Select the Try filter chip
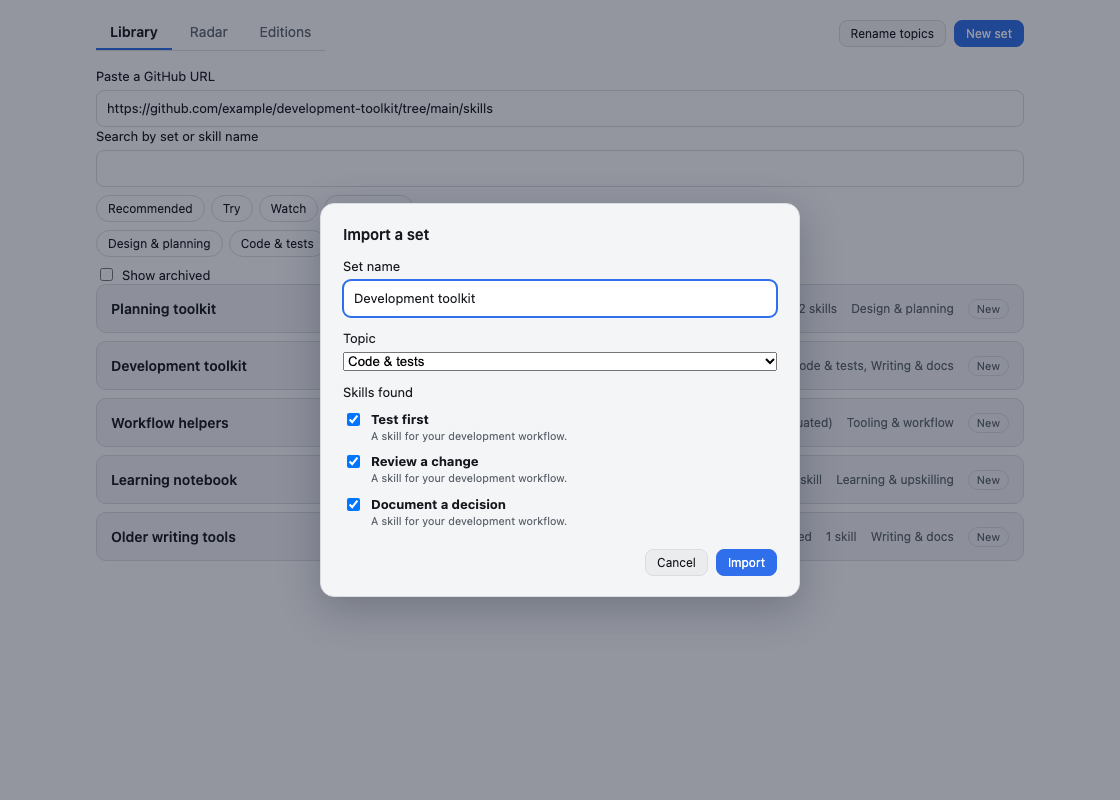 (x=231, y=209)
